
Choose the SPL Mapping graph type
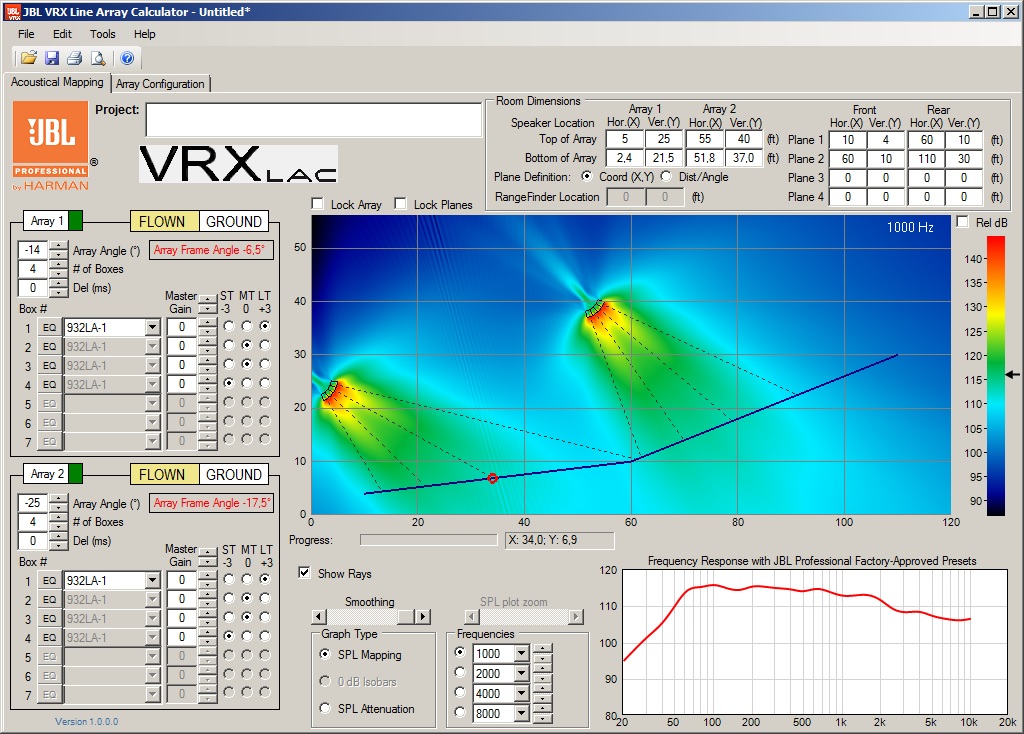coord(325,654)
